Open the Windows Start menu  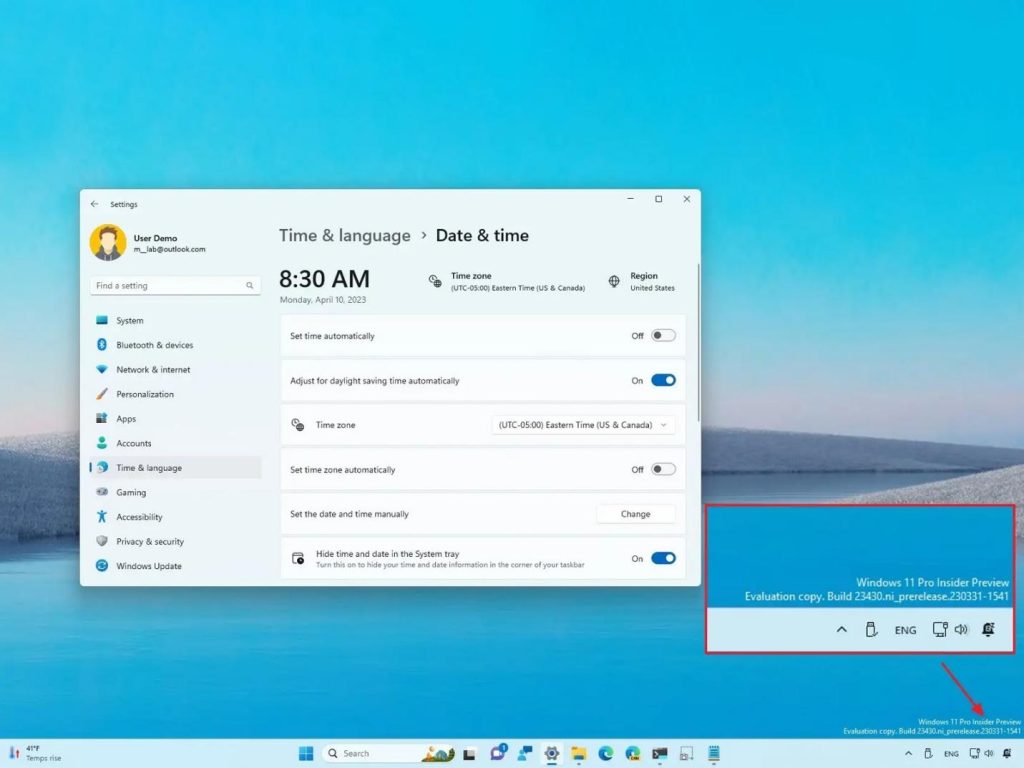[306, 754]
